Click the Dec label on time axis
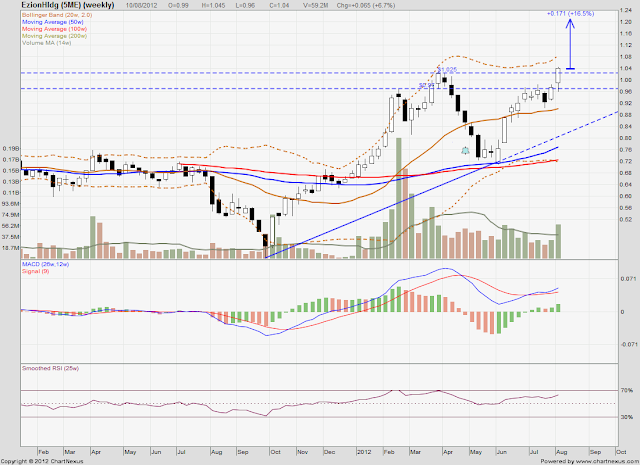The height and width of the screenshot is (465, 640). coord(329,452)
